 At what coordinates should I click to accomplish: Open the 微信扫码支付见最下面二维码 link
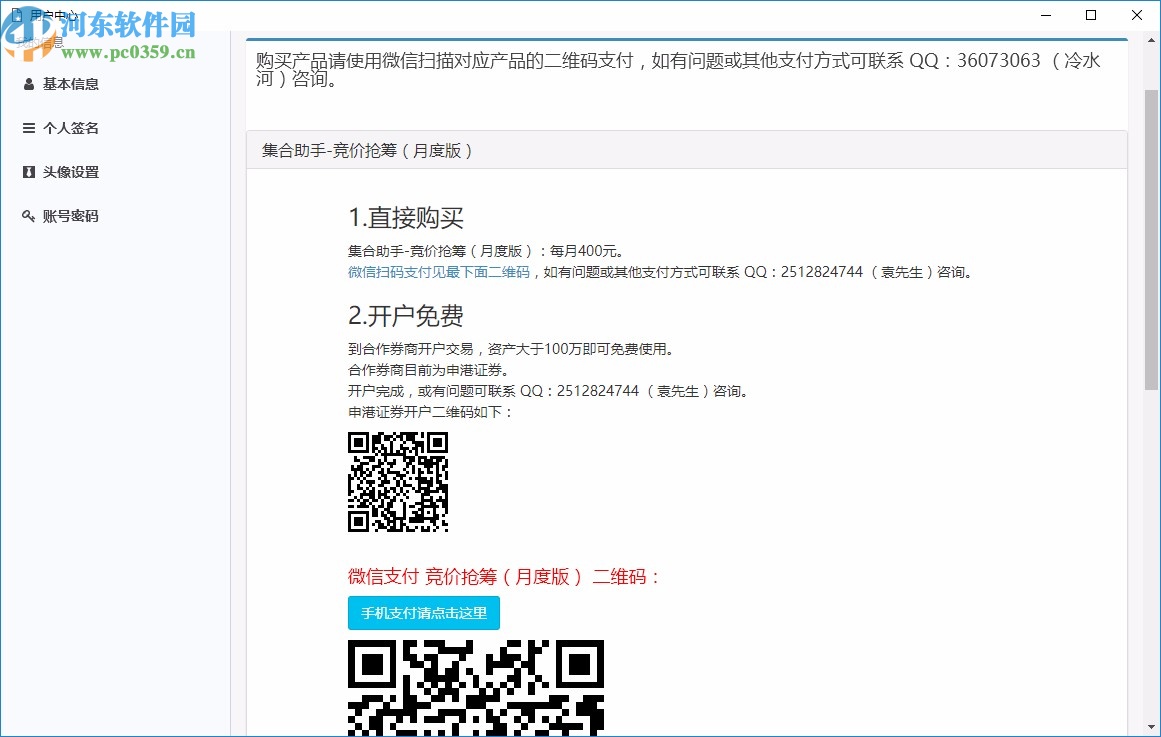click(438, 271)
